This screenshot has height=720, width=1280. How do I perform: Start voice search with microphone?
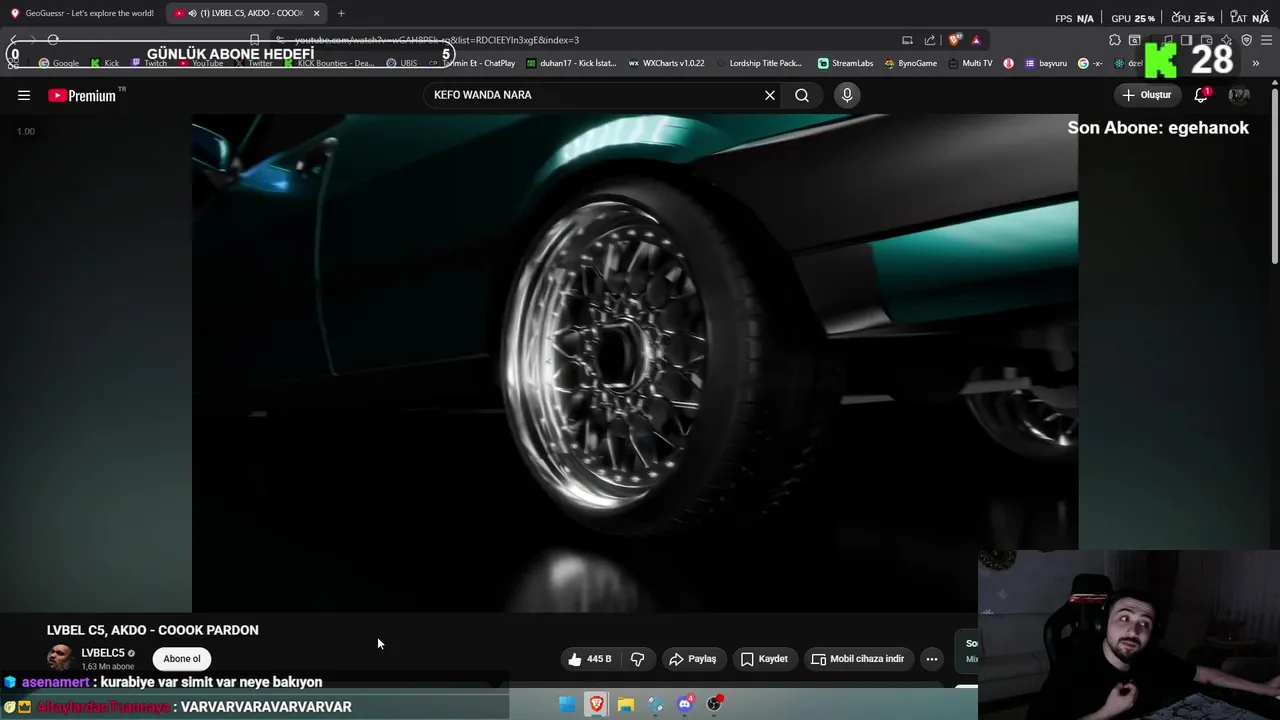pos(847,95)
